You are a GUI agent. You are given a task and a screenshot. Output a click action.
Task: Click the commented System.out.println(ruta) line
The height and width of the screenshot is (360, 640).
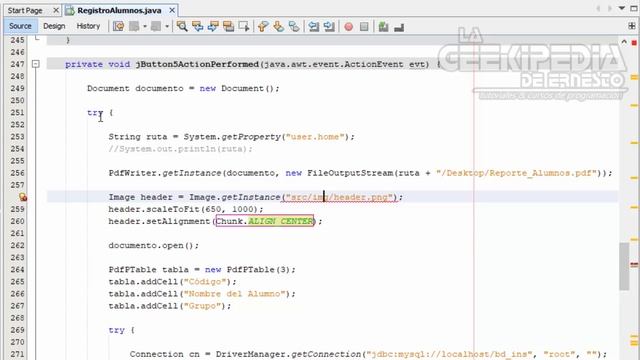pos(180,149)
